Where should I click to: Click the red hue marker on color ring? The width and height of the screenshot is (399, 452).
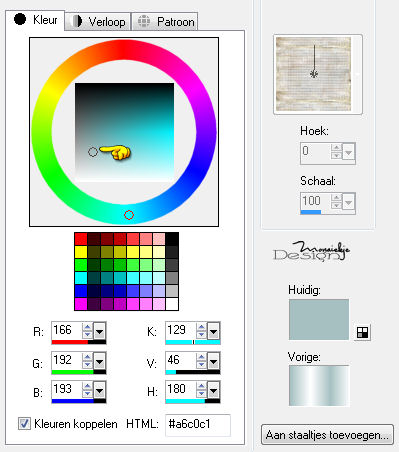tap(129, 215)
